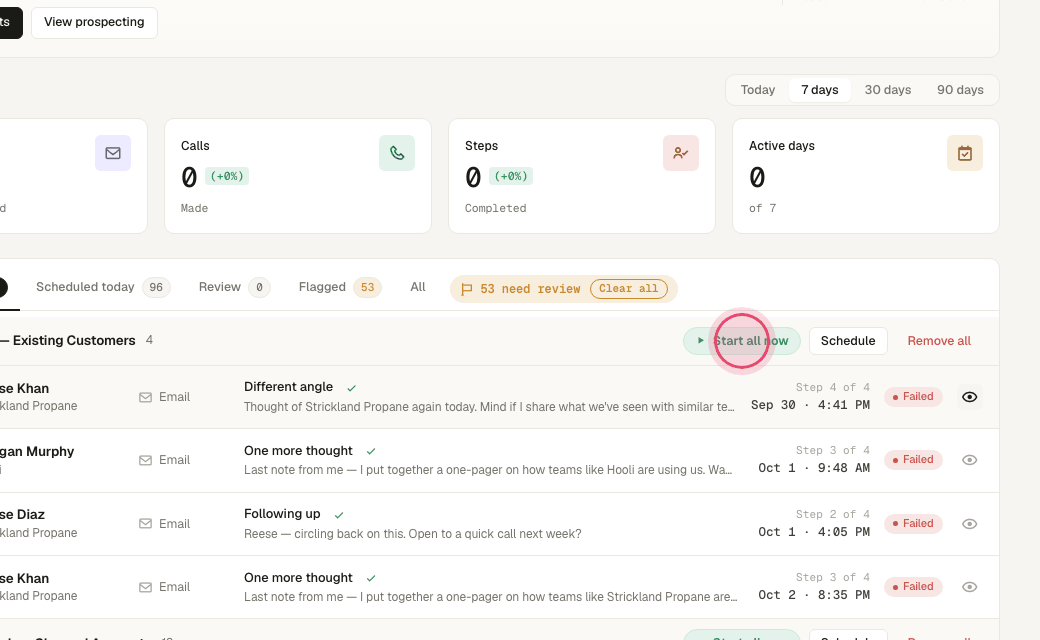Click checkmark next to Different angle
This screenshot has height=640, width=1040.
(x=352, y=388)
